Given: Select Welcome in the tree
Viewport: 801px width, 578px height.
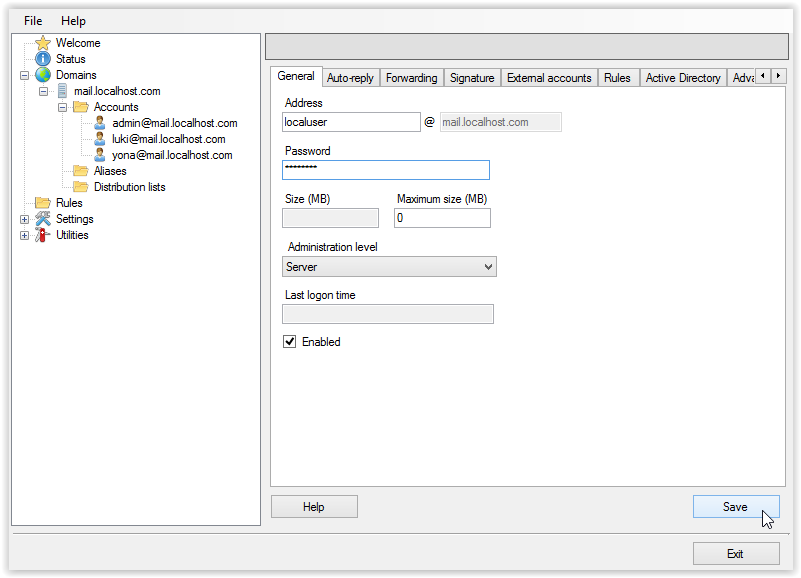Looking at the screenshot, I should pos(78,43).
